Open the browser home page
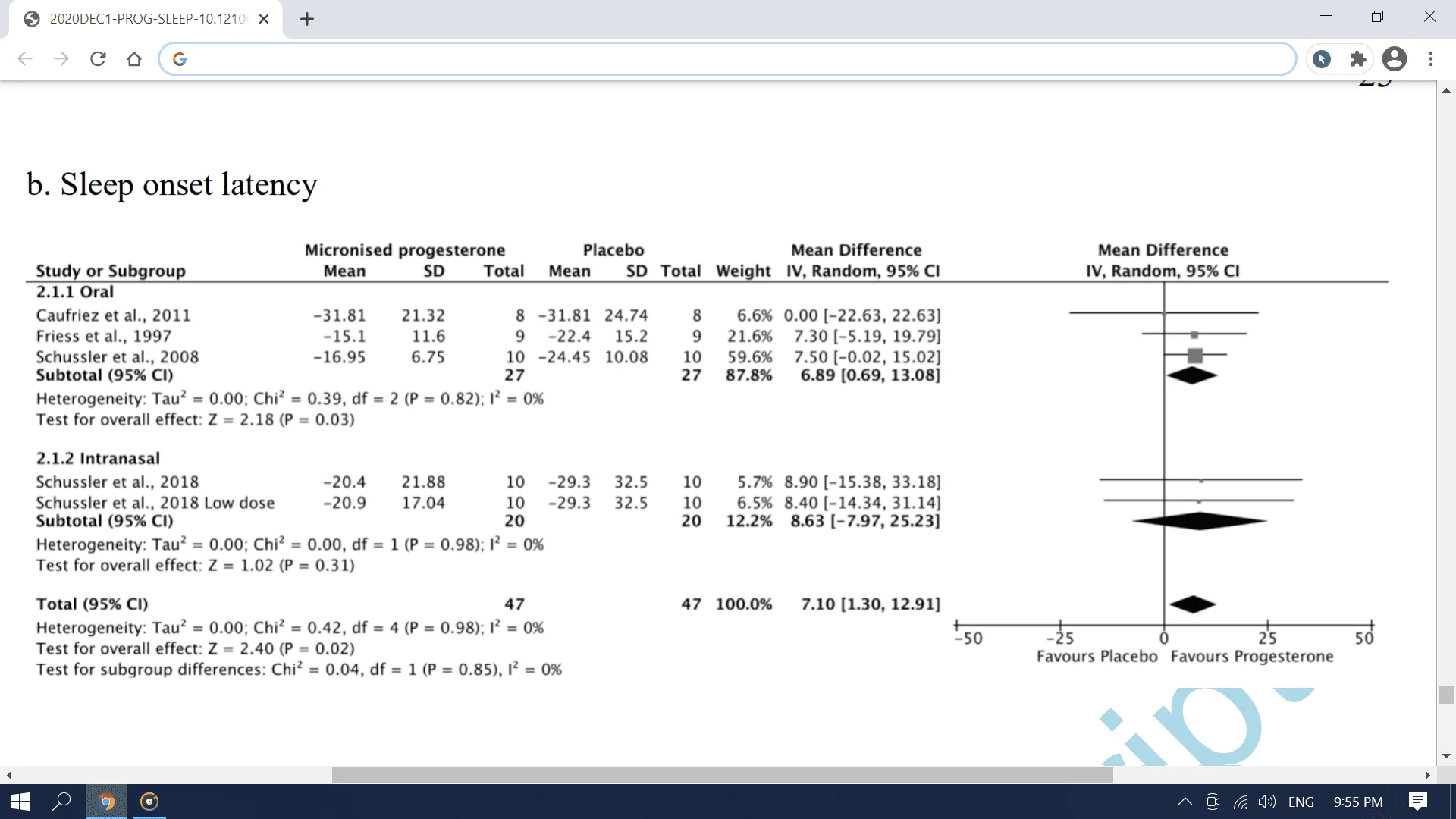 pos(134,59)
